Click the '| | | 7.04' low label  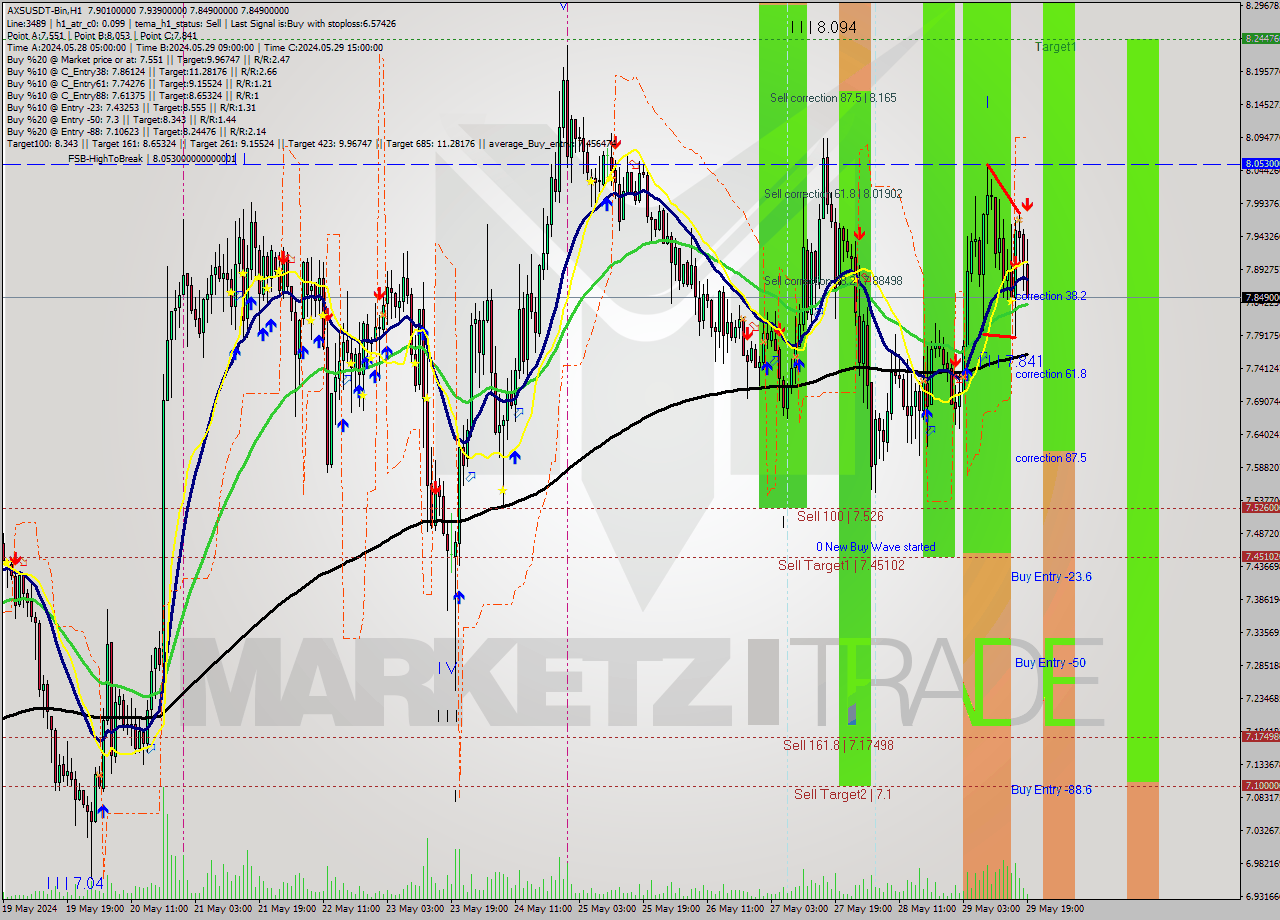(x=74, y=884)
